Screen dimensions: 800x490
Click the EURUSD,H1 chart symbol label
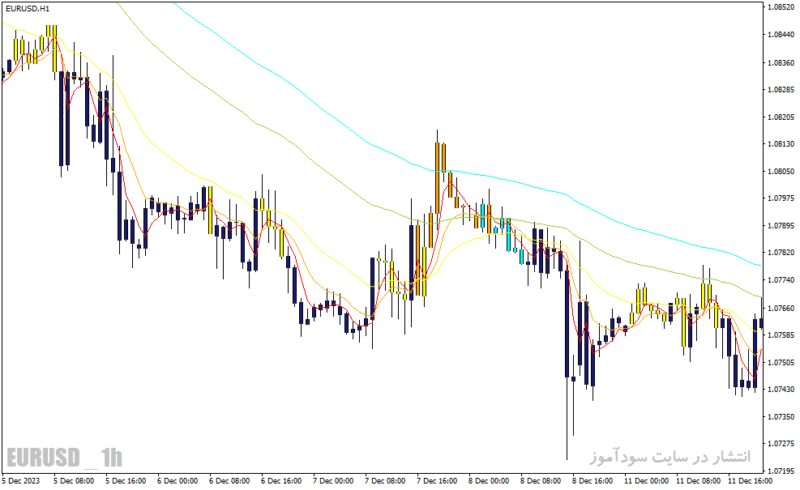28,9
